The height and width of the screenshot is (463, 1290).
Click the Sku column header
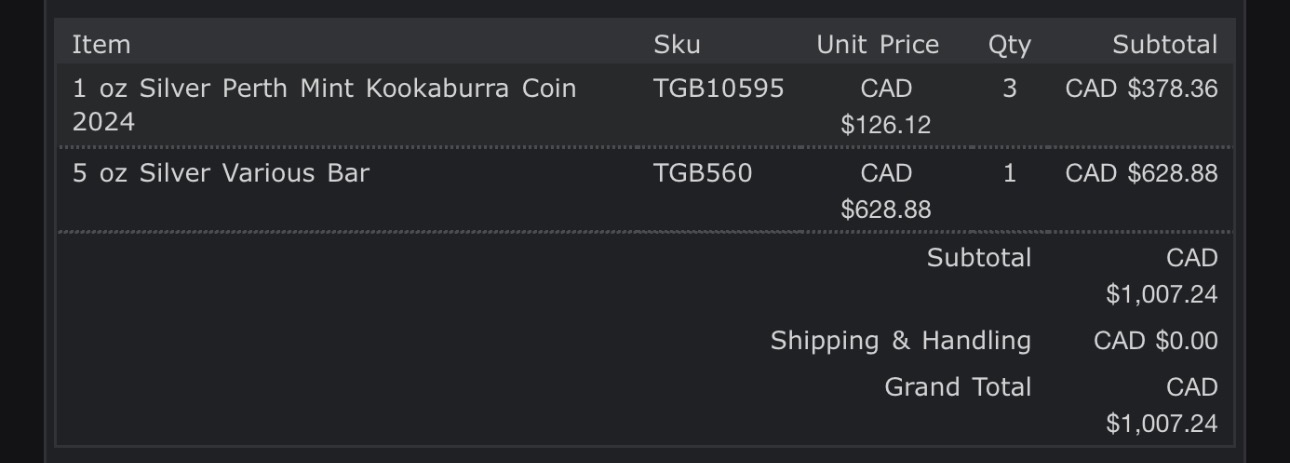click(x=677, y=45)
